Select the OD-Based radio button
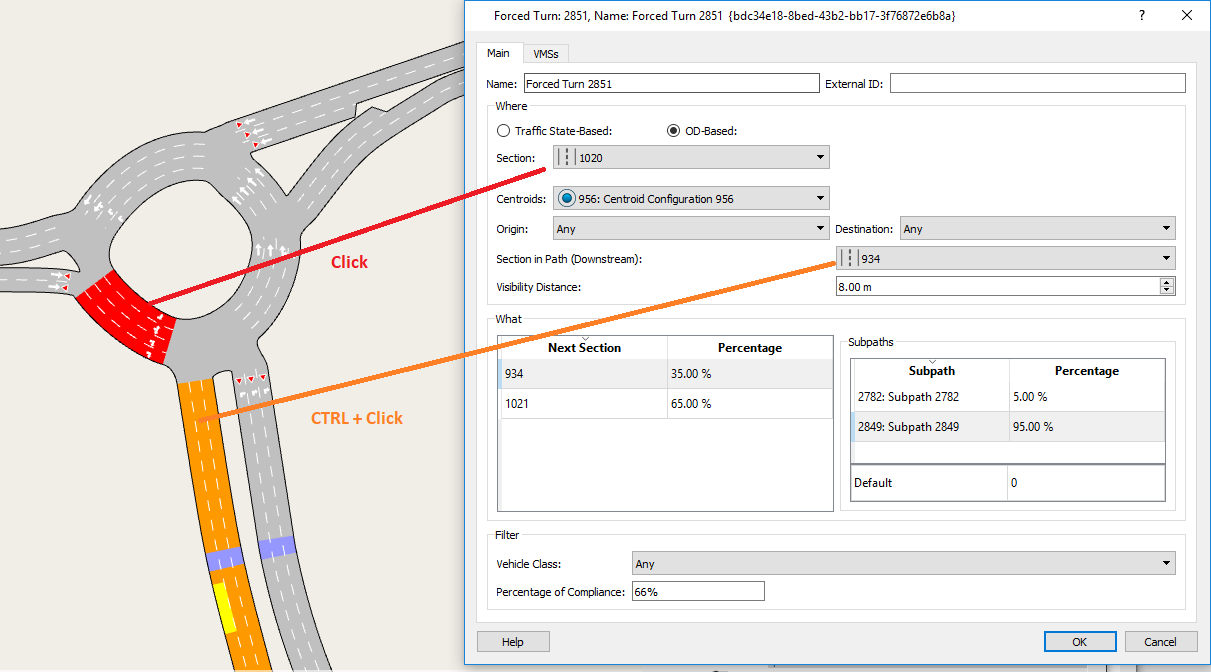The image size is (1211, 672). tap(674, 131)
